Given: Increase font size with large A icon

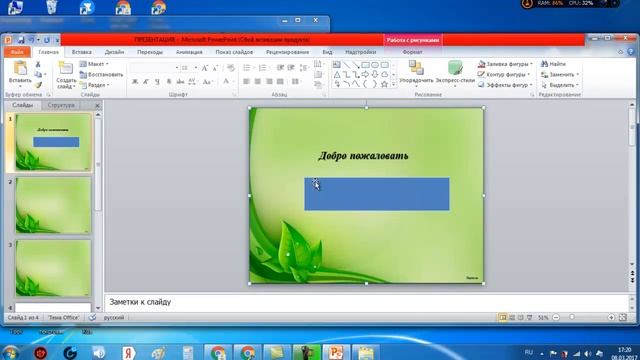Looking at the screenshot, I should [205, 68].
